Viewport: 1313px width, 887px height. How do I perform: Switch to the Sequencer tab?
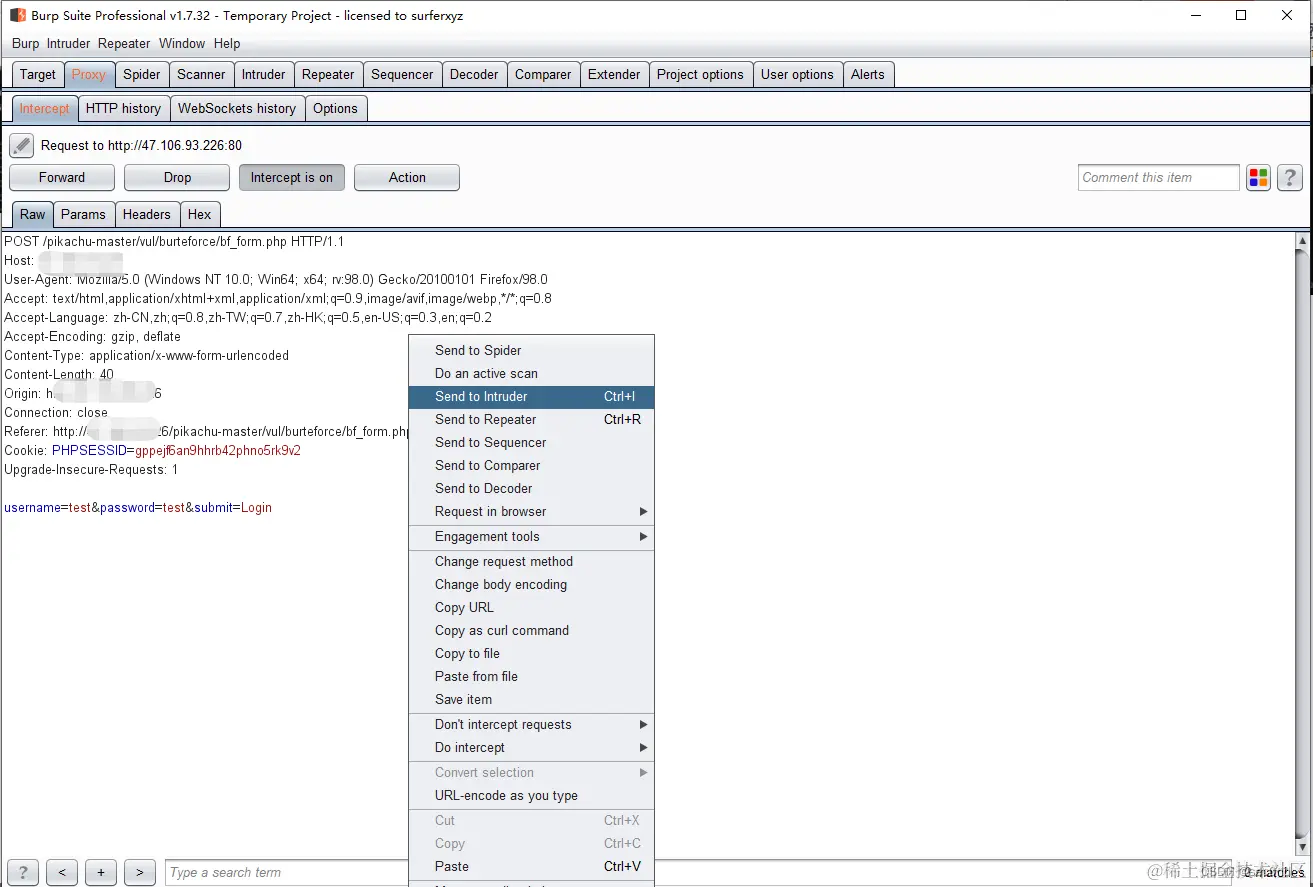(402, 74)
